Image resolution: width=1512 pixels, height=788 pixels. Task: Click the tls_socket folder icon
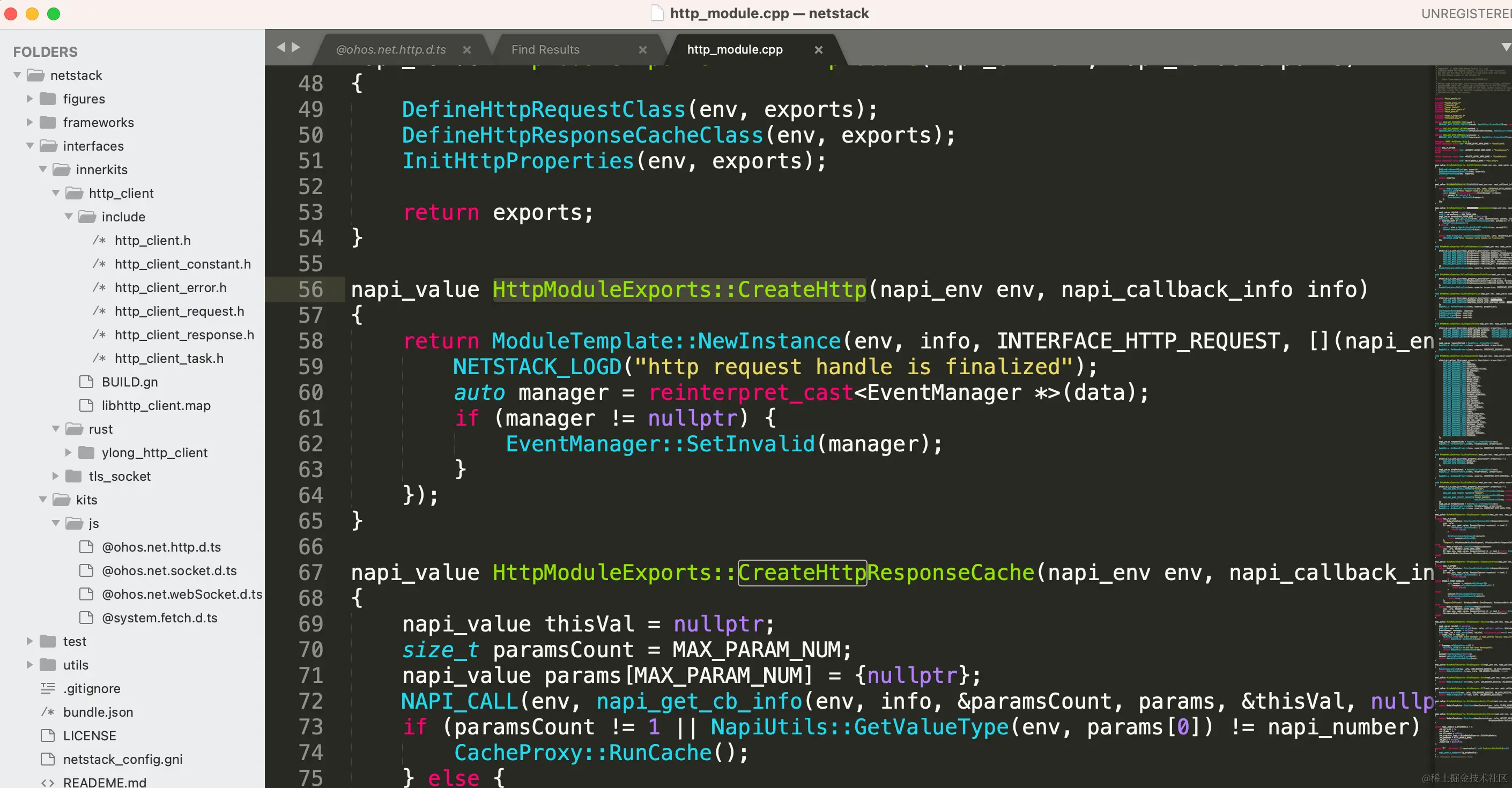click(73, 476)
